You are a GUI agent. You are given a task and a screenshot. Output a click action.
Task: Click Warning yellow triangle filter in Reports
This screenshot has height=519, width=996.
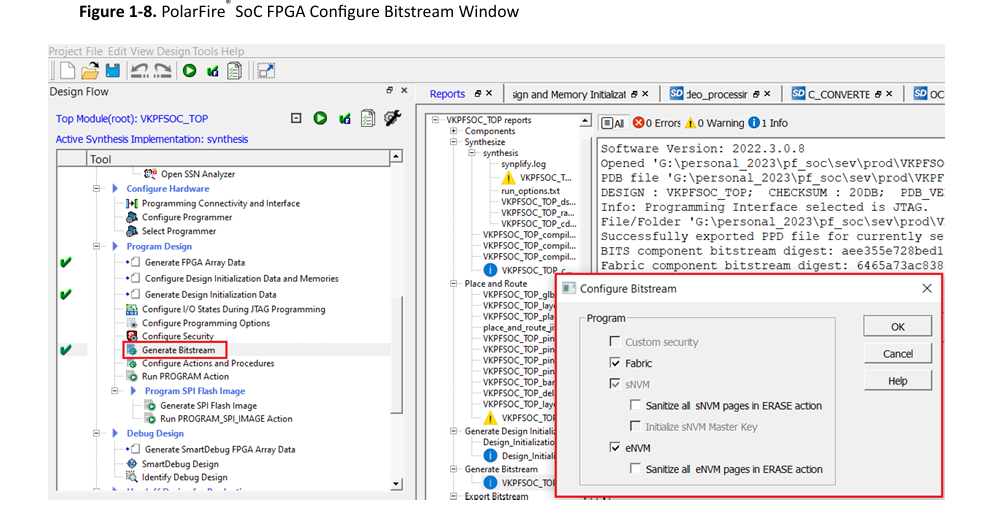(690, 123)
